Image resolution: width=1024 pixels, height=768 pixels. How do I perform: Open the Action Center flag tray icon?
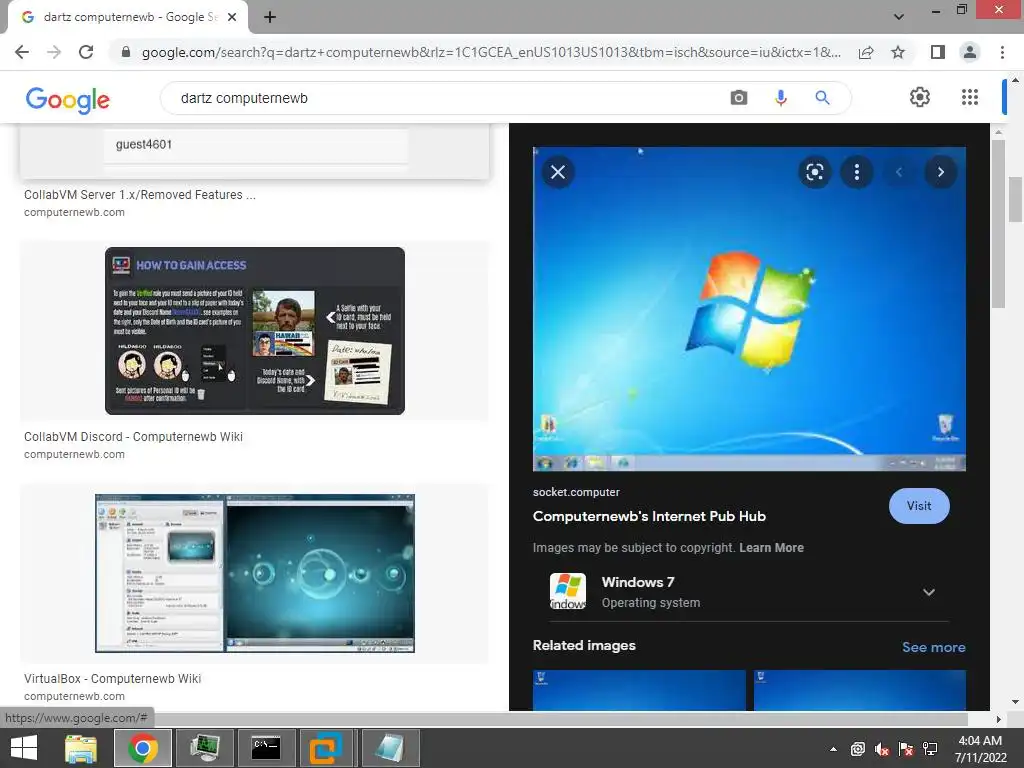pos(906,749)
